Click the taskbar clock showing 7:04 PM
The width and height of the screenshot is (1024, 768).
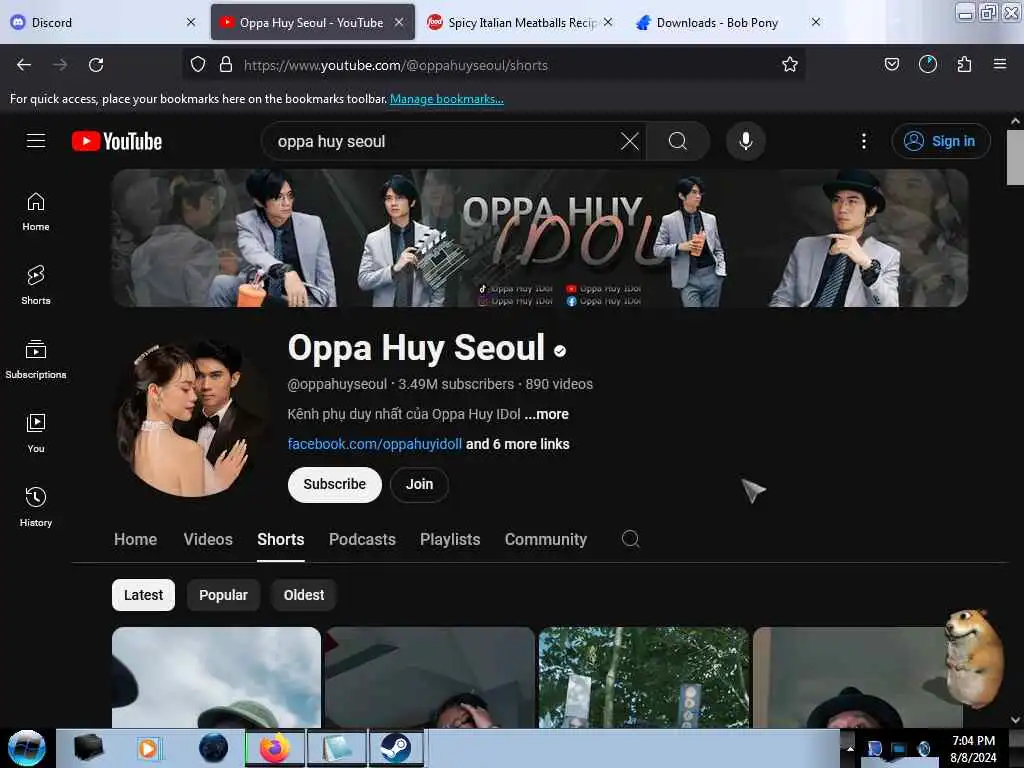(x=973, y=748)
